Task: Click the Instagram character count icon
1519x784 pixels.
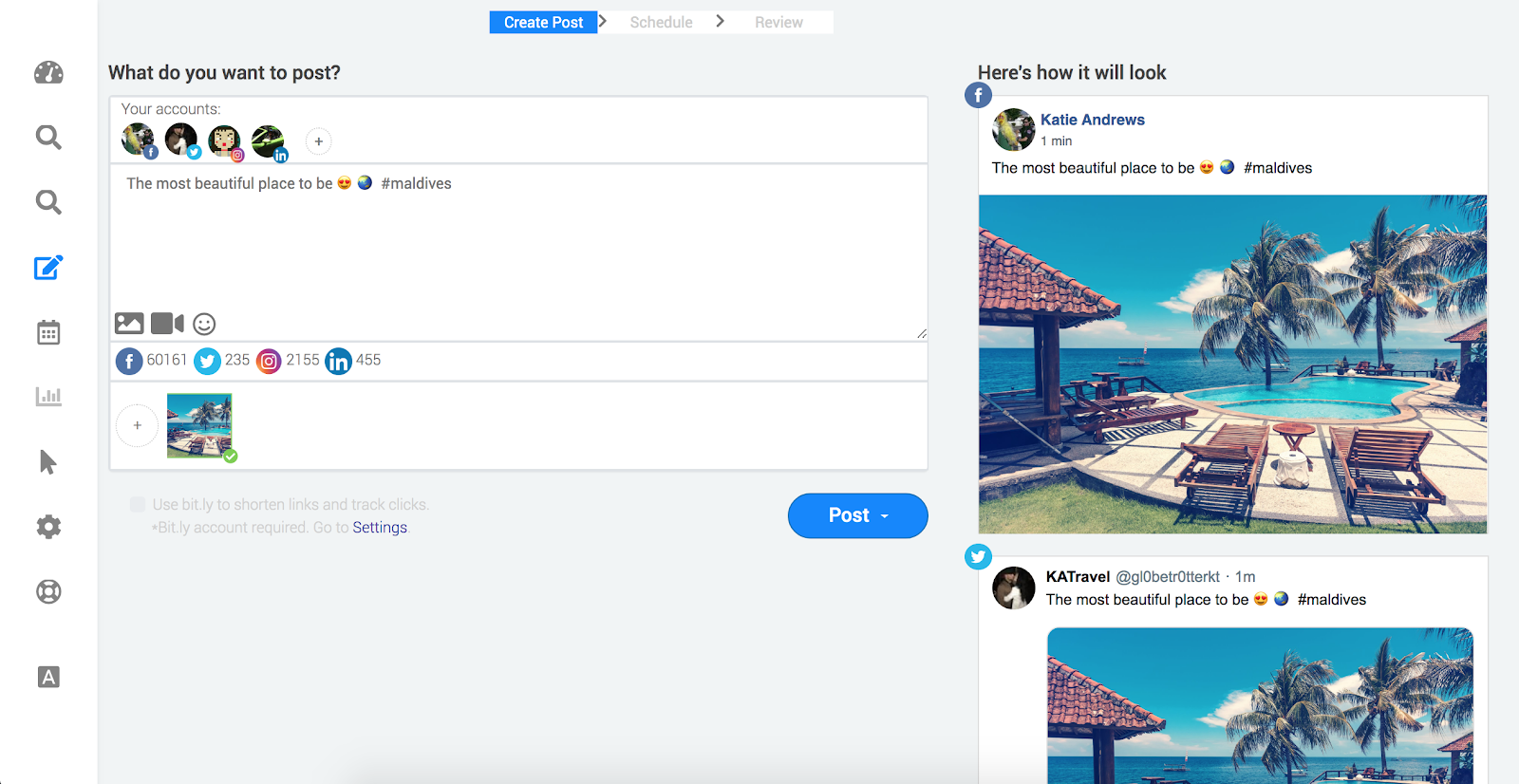Action: [269, 361]
